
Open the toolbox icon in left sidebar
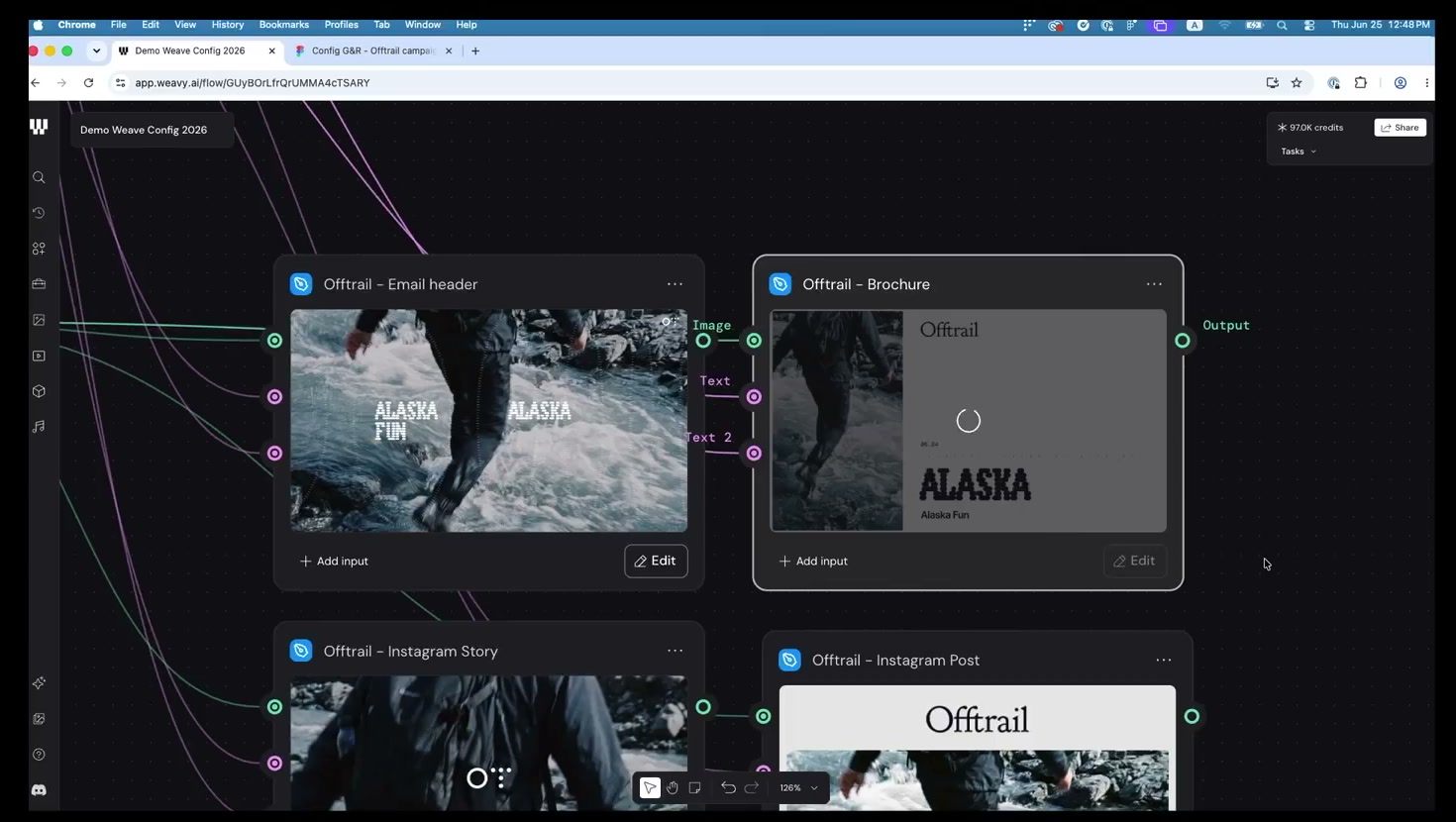click(39, 284)
